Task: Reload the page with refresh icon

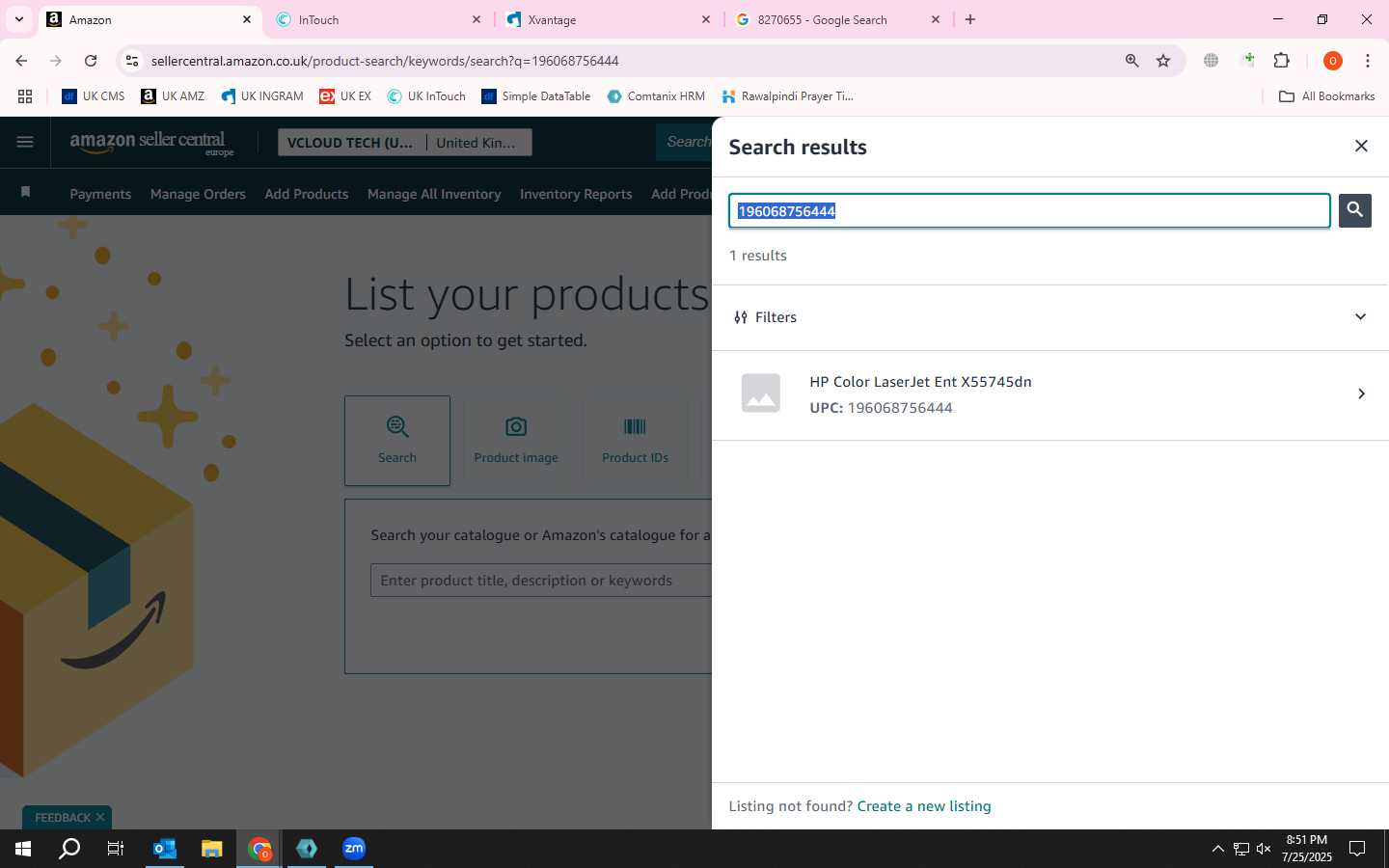Action: [91, 61]
